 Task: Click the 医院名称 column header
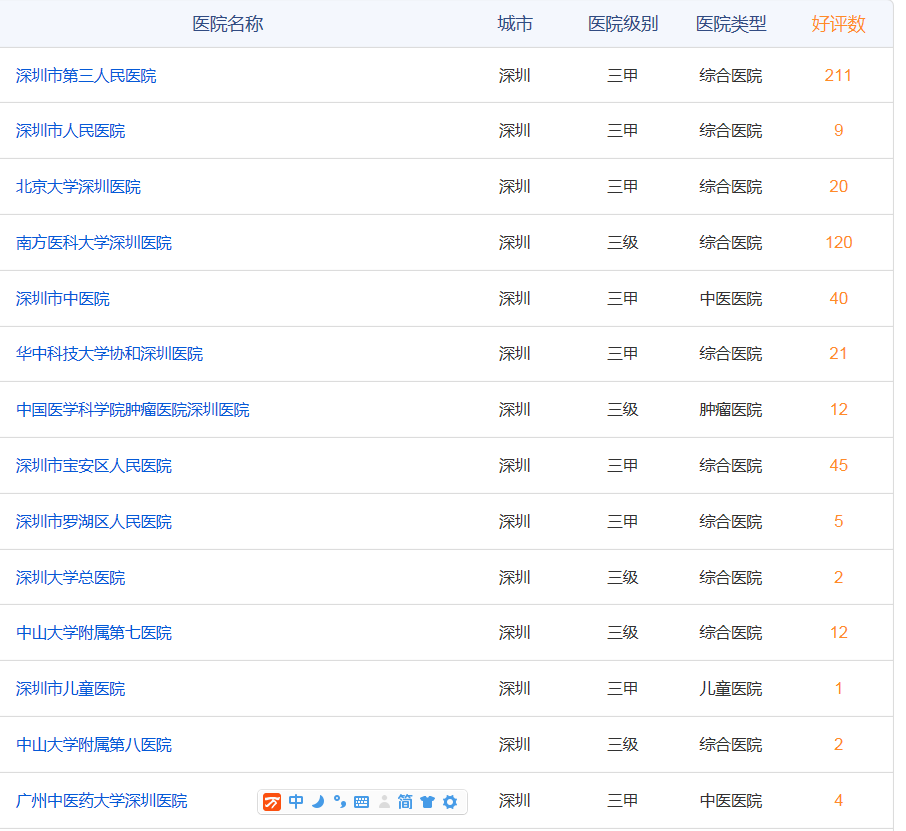tap(228, 24)
